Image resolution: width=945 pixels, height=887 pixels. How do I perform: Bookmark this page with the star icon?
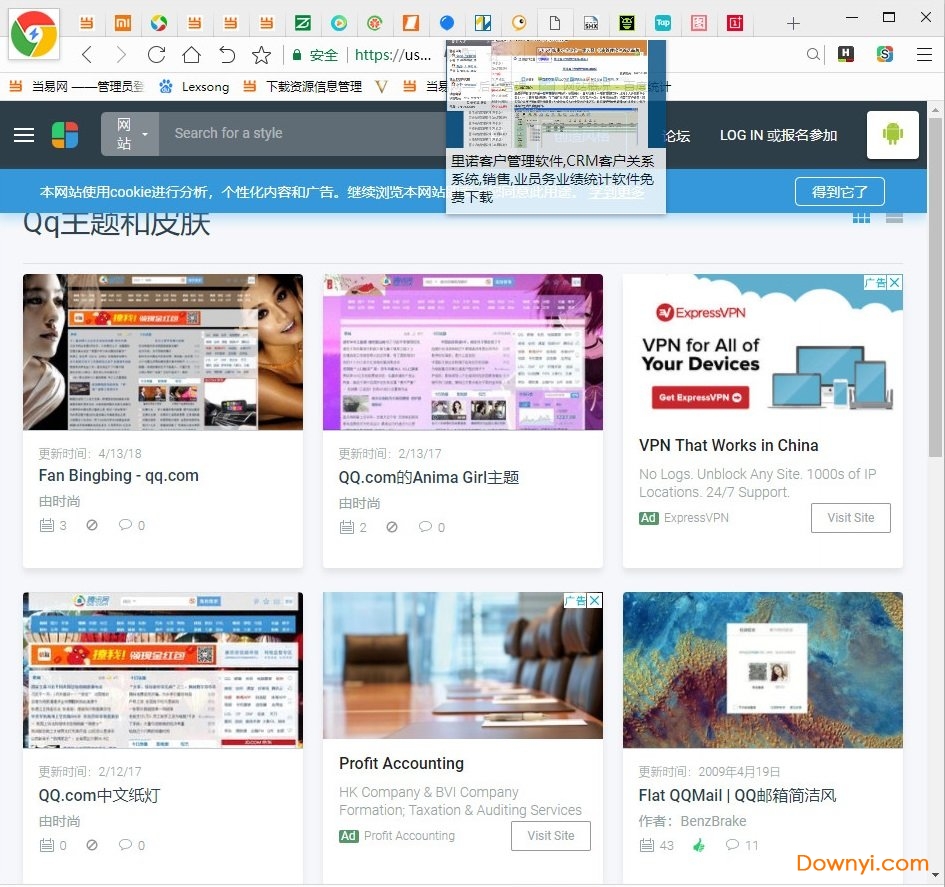pos(261,55)
